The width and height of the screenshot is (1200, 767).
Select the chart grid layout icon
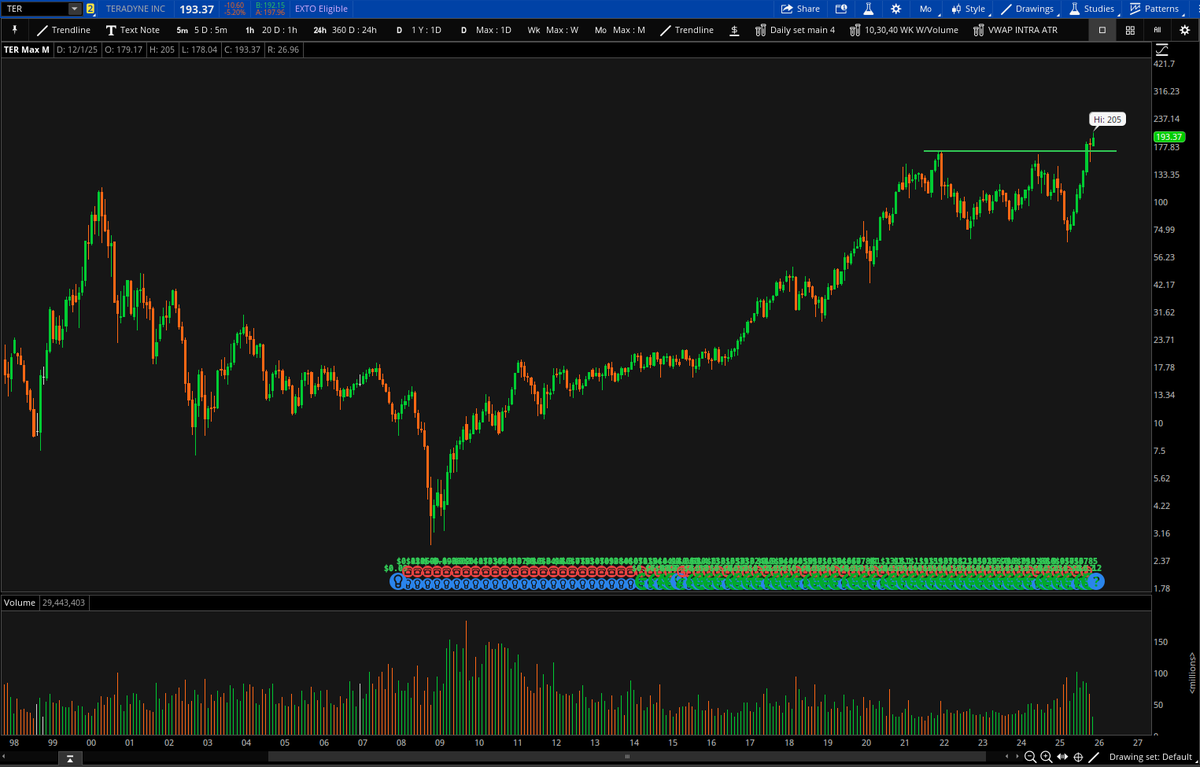[x=1130, y=30]
